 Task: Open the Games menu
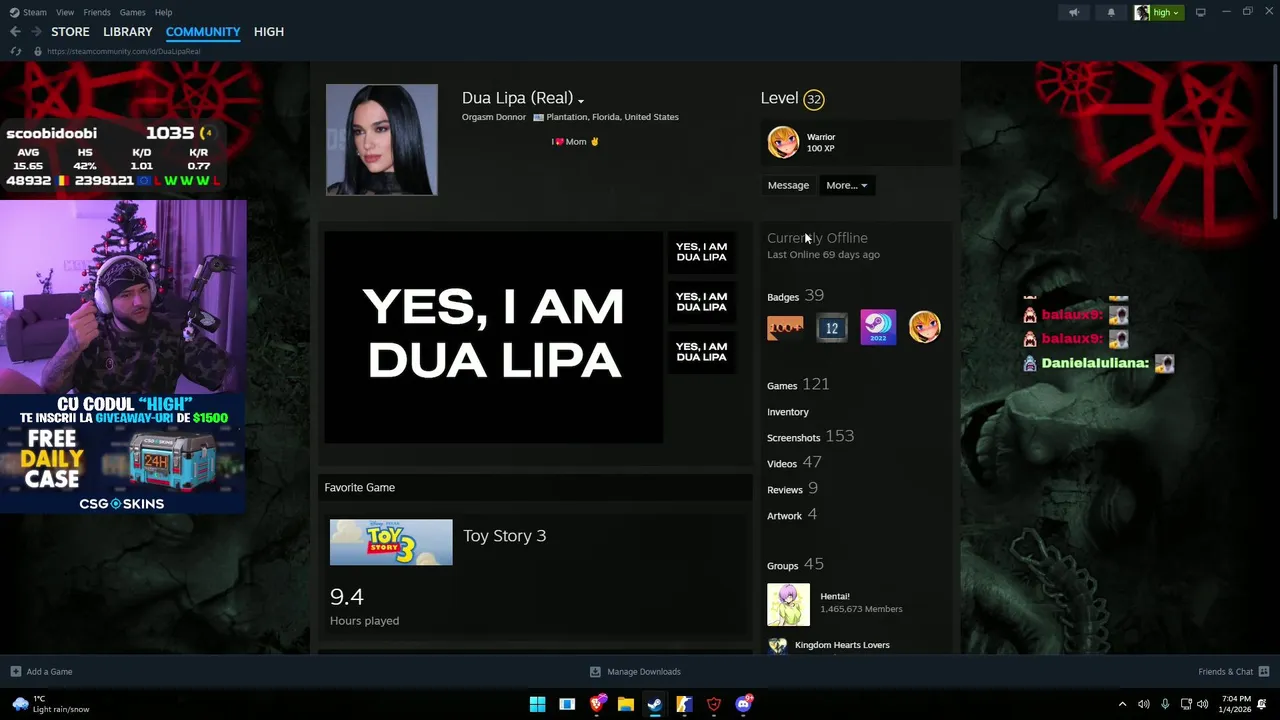(133, 12)
